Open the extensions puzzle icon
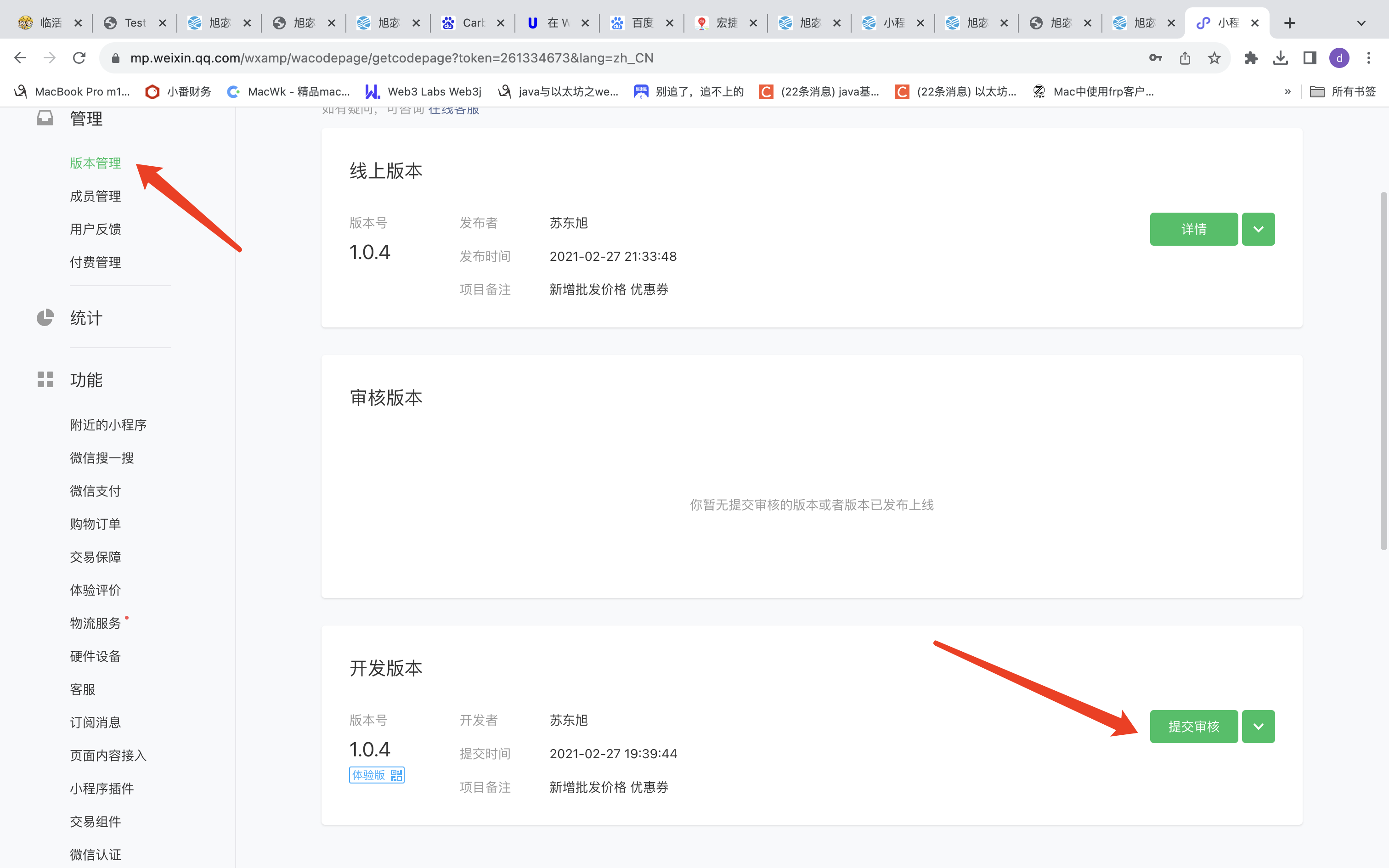The image size is (1389, 868). (1251, 58)
